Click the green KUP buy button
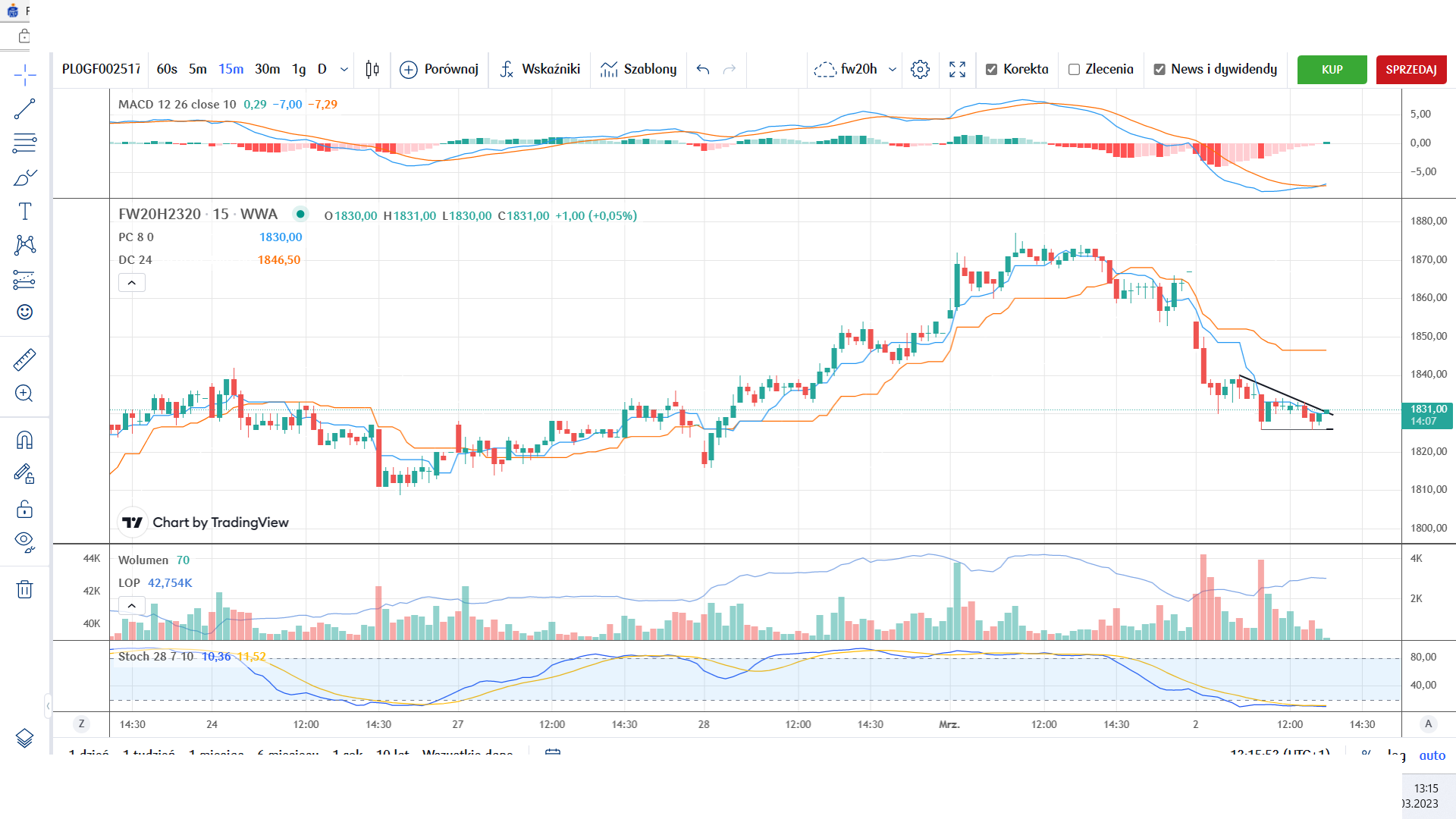1456x819 pixels. point(1332,69)
